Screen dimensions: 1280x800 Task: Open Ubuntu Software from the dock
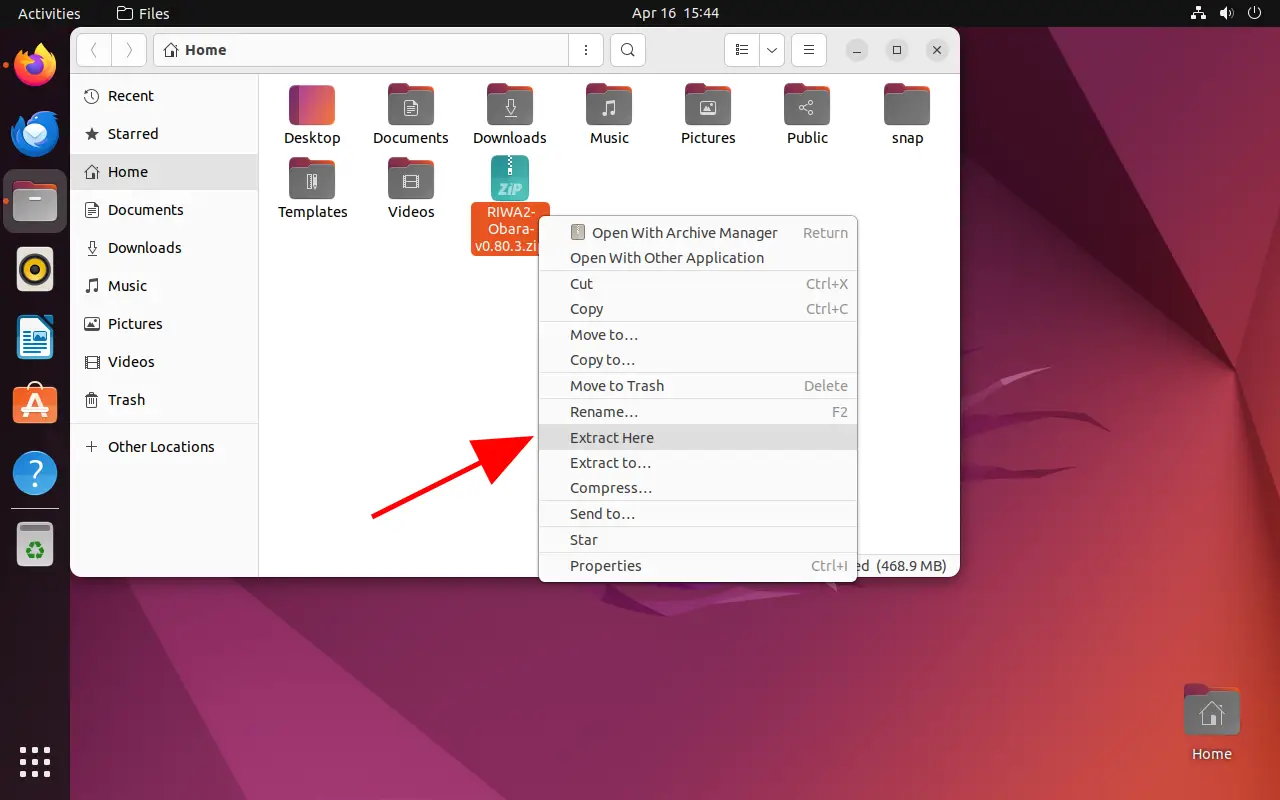tap(35, 404)
